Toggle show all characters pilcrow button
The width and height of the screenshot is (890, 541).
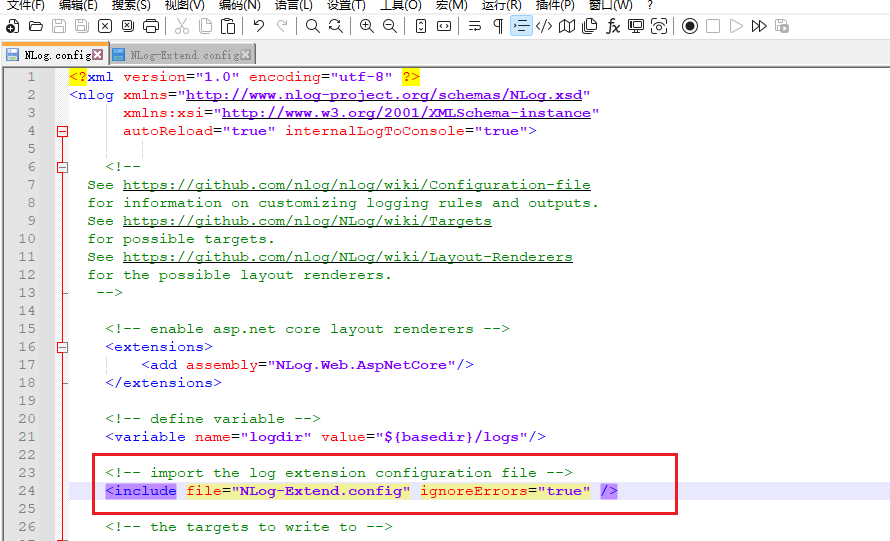click(498, 26)
